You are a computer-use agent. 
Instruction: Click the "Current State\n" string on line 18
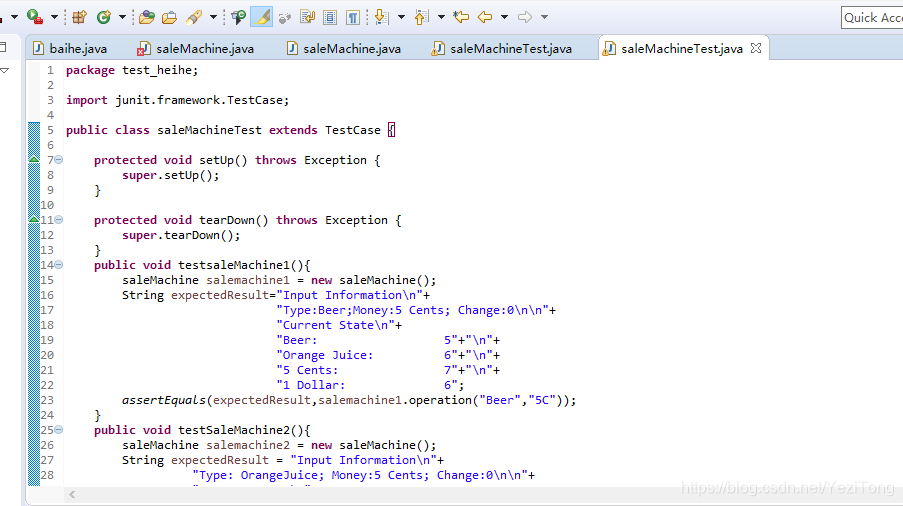(x=336, y=325)
